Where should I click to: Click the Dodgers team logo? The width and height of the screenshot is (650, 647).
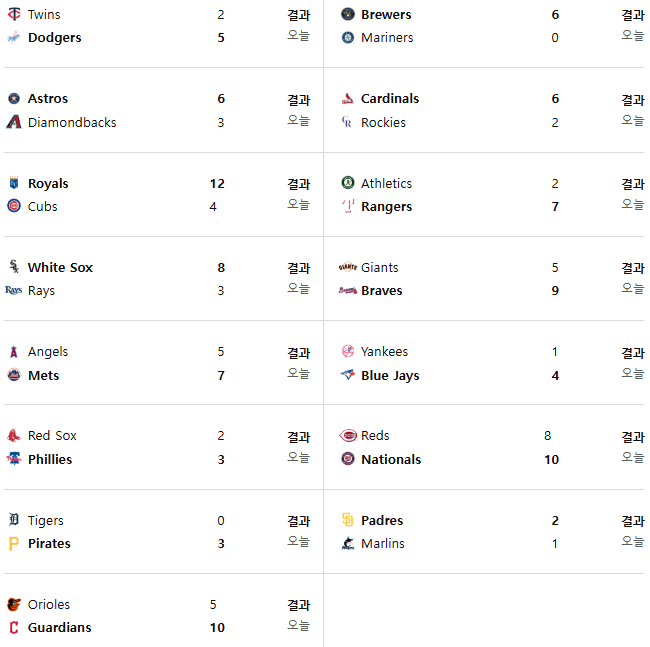(14, 38)
